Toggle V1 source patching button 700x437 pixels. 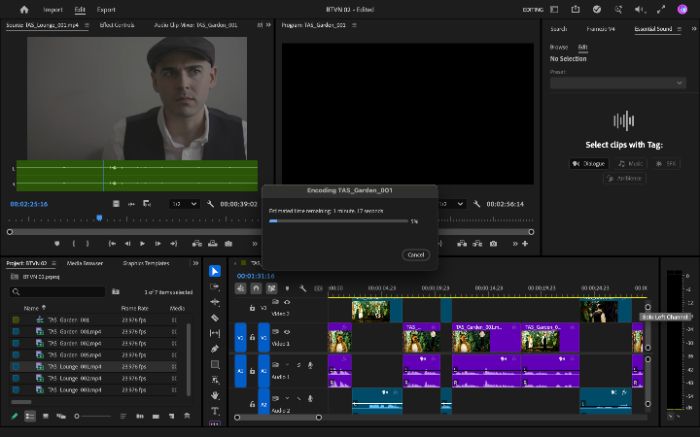click(x=240, y=337)
